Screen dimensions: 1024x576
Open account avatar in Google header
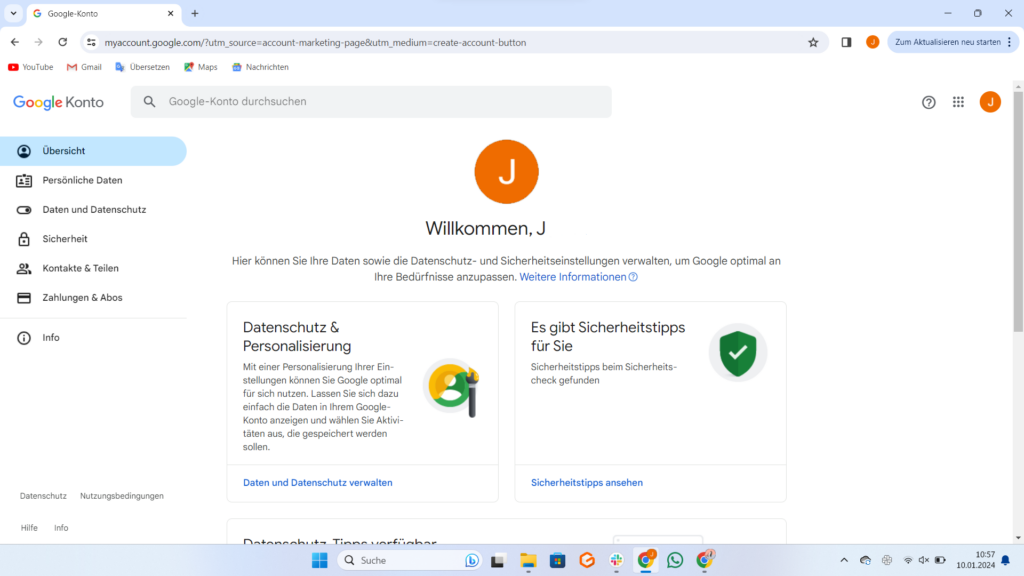coord(989,102)
